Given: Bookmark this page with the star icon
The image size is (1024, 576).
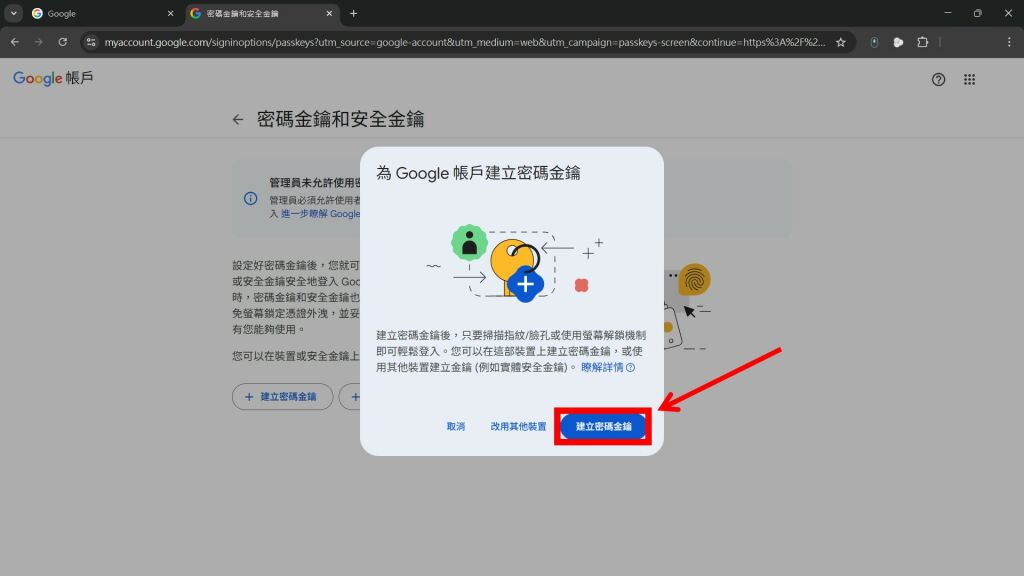Looking at the screenshot, I should click(x=841, y=42).
